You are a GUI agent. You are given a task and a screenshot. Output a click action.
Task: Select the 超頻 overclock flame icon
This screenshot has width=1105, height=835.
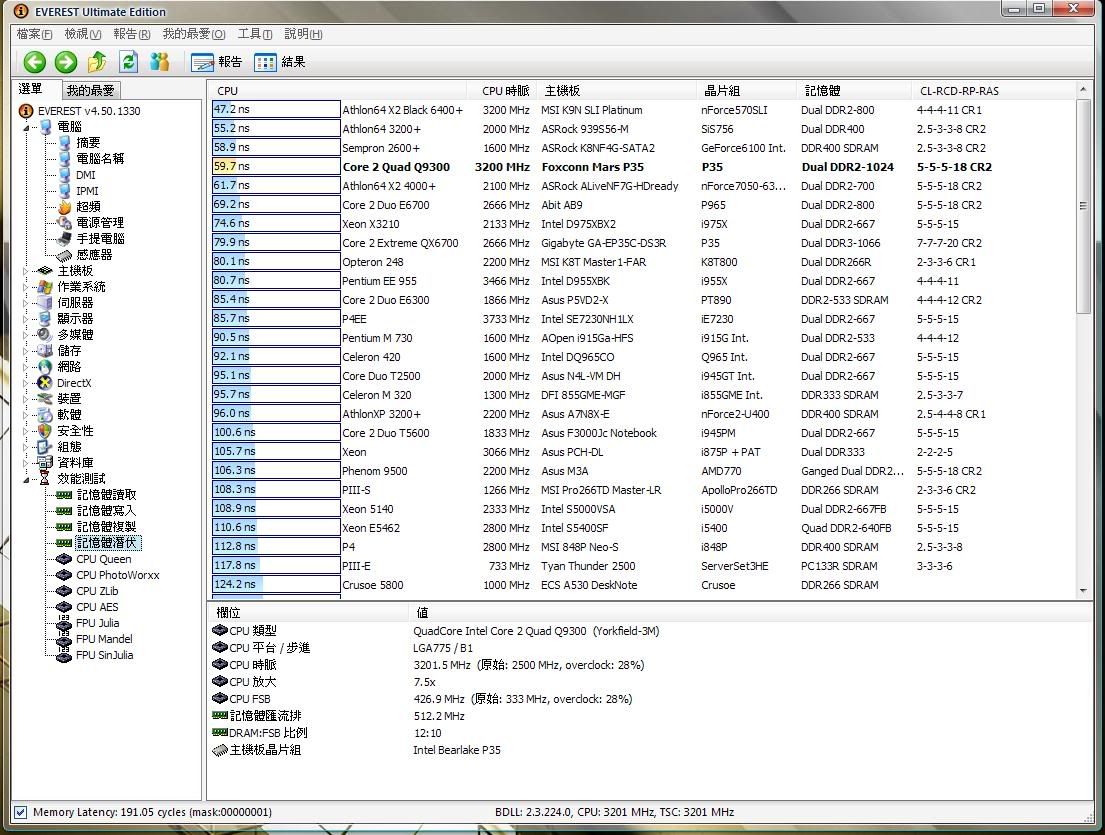tap(66, 207)
